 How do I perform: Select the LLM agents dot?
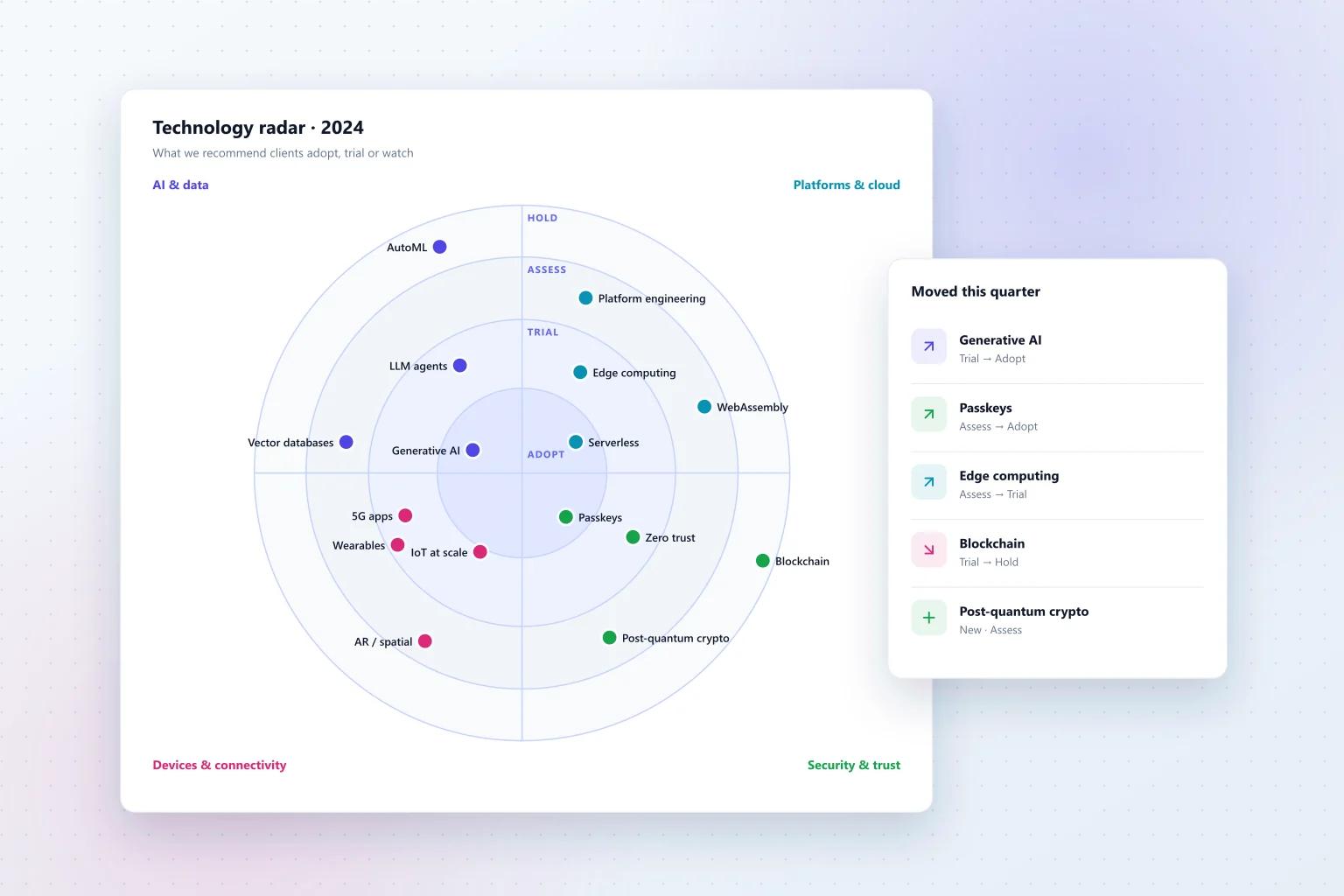(x=460, y=366)
